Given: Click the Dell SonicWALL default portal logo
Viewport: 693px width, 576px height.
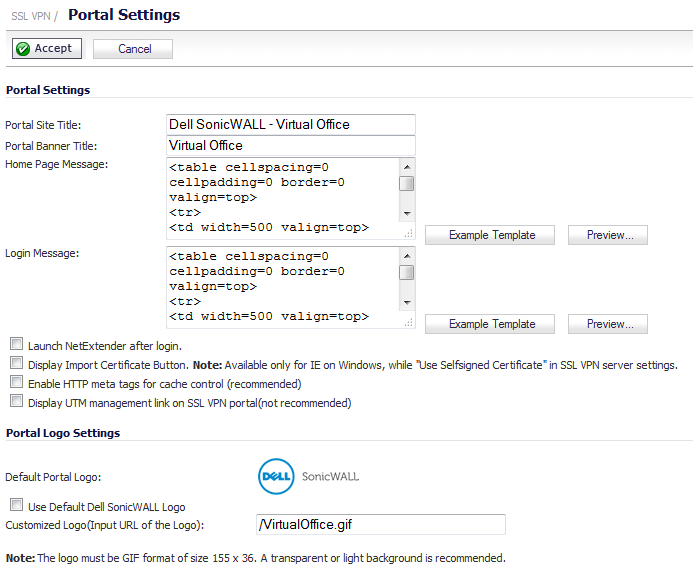Looking at the screenshot, I should 308,476.
